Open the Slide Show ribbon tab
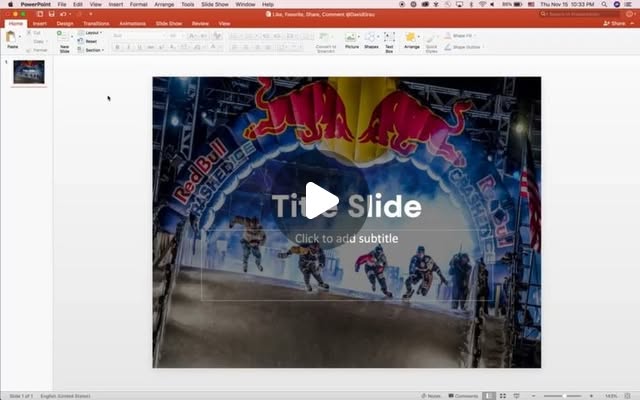Image resolution: width=640 pixels, height=400 pixels. [x=169, y=24]
